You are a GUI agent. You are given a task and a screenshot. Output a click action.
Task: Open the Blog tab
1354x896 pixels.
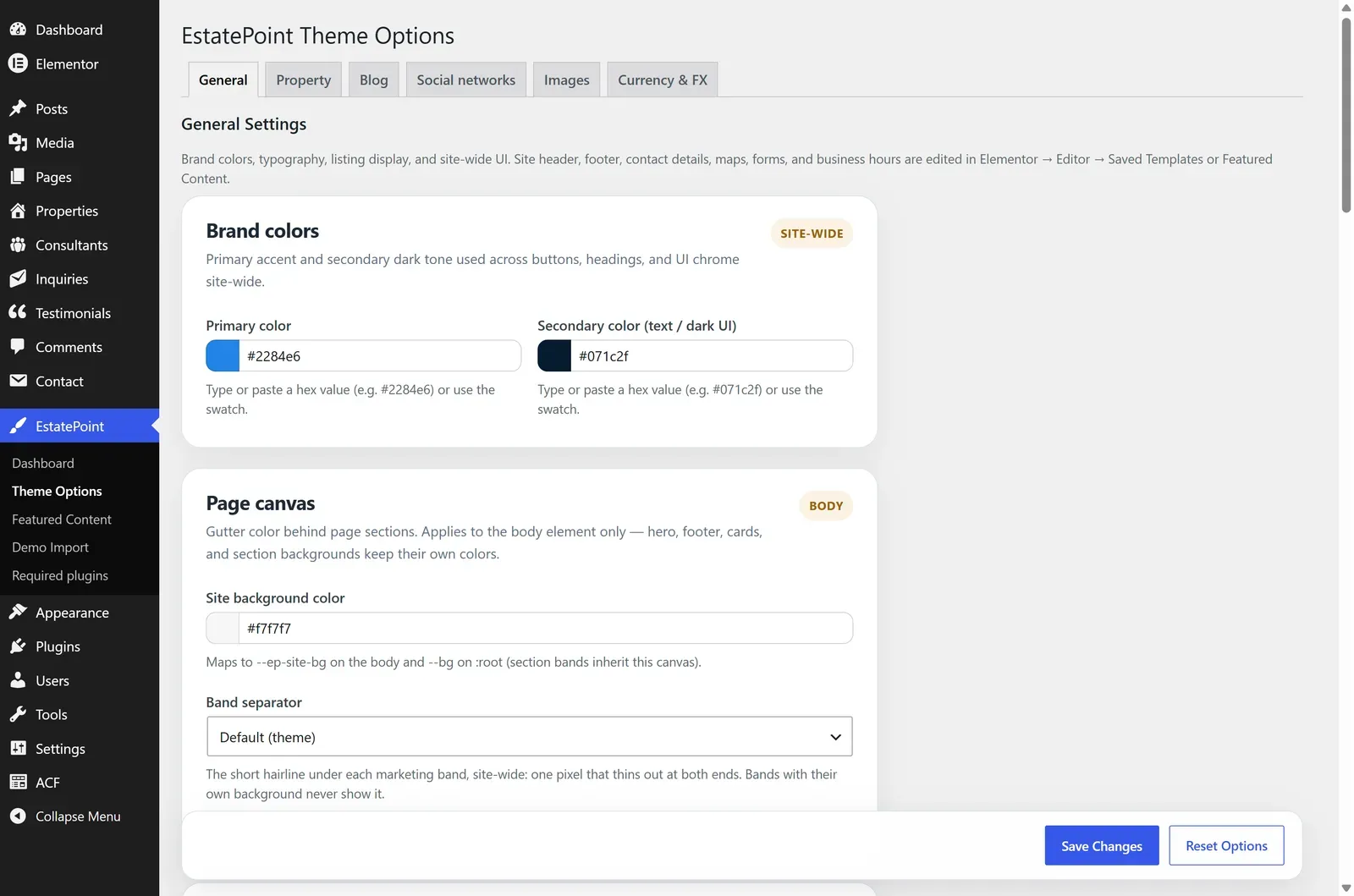[x=373, y=80]
